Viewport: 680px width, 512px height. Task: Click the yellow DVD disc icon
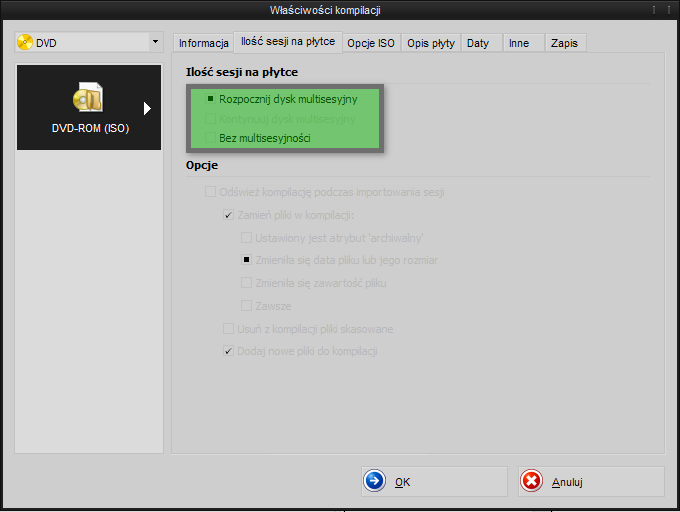pos(25,42)
